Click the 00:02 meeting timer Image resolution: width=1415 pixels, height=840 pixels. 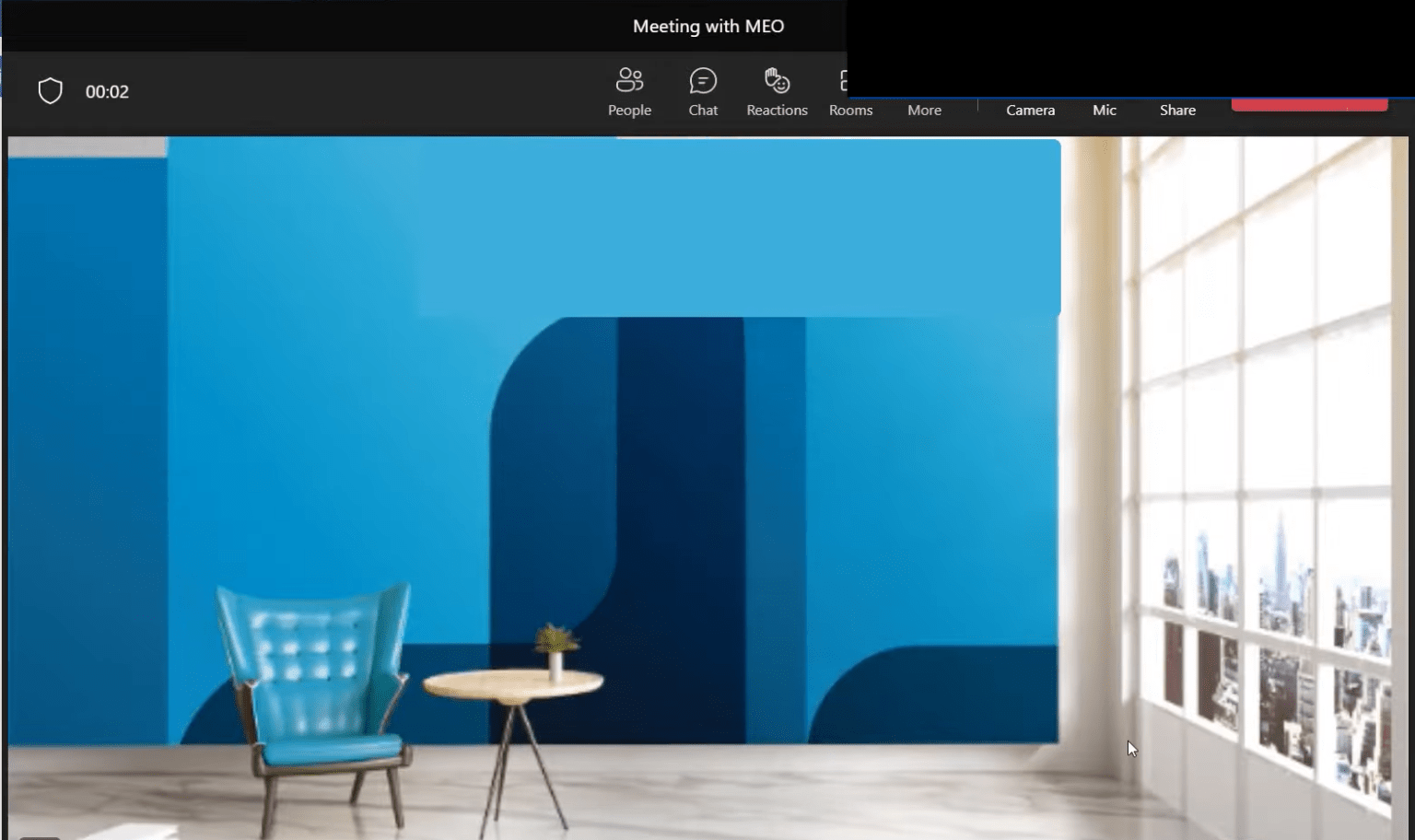click(x=107, y=91)
